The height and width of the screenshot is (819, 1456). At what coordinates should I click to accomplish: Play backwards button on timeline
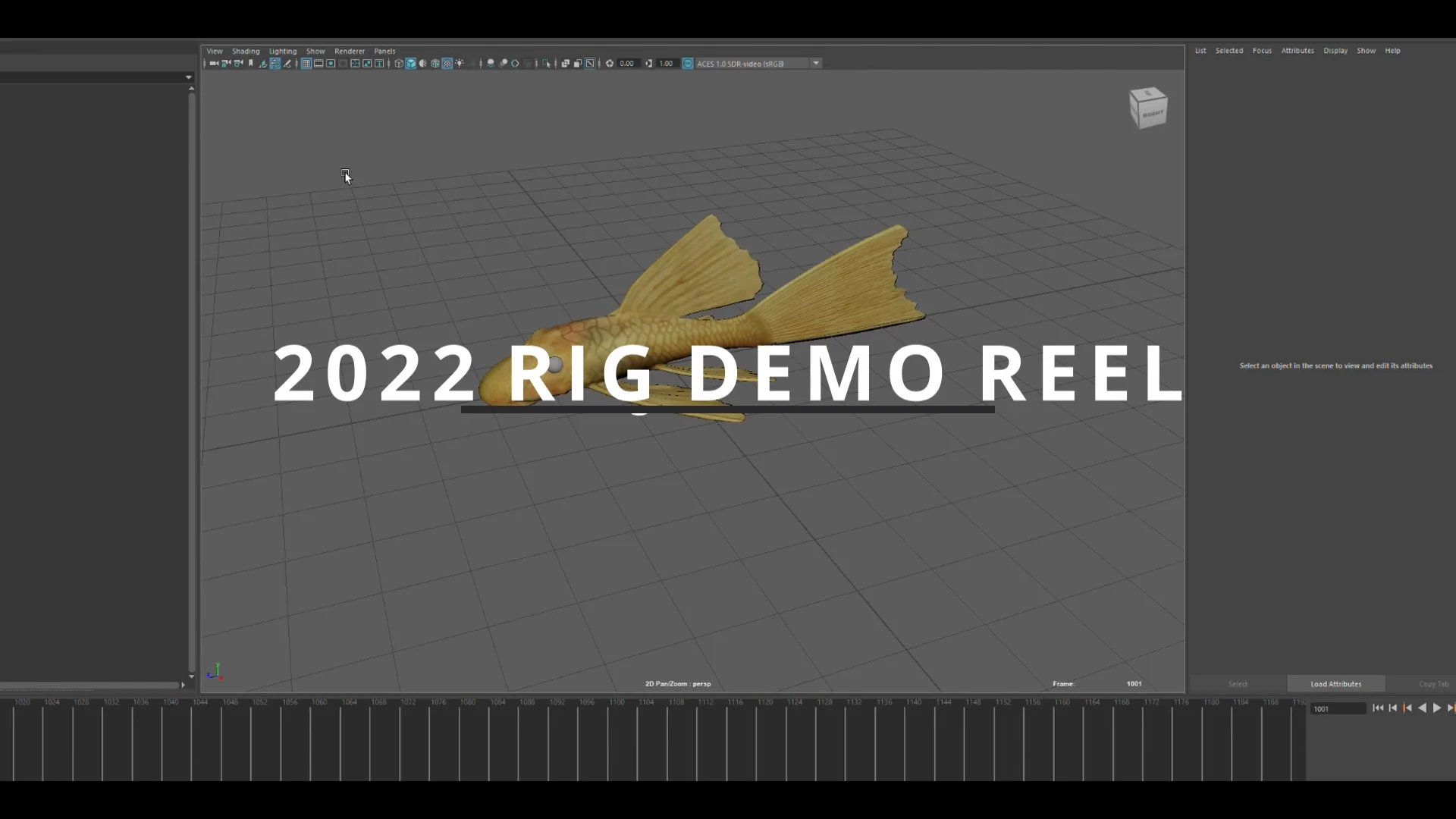1422,708
